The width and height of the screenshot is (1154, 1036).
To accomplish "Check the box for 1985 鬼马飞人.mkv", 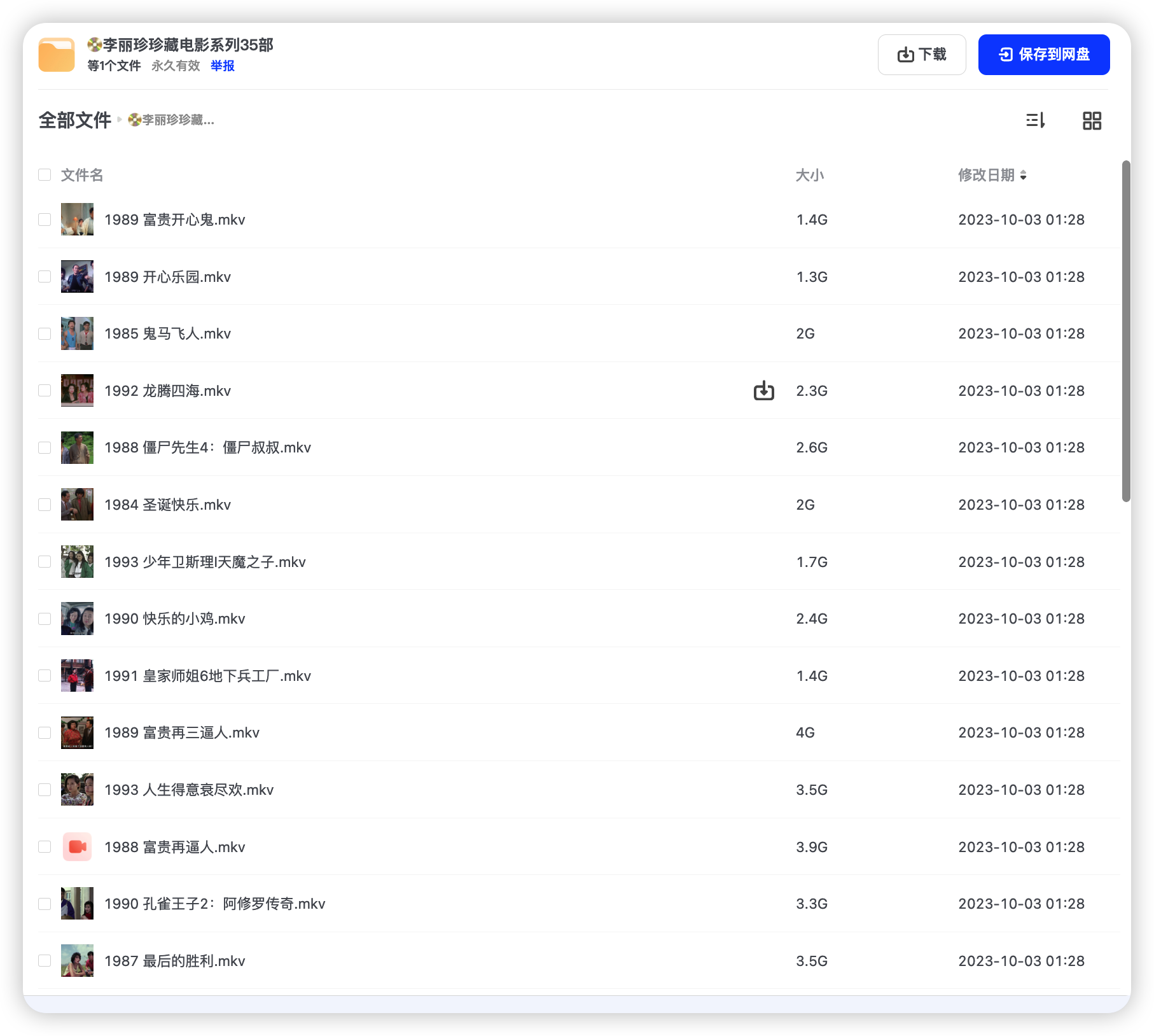I will pyautogui.click(x=45, y=333).
